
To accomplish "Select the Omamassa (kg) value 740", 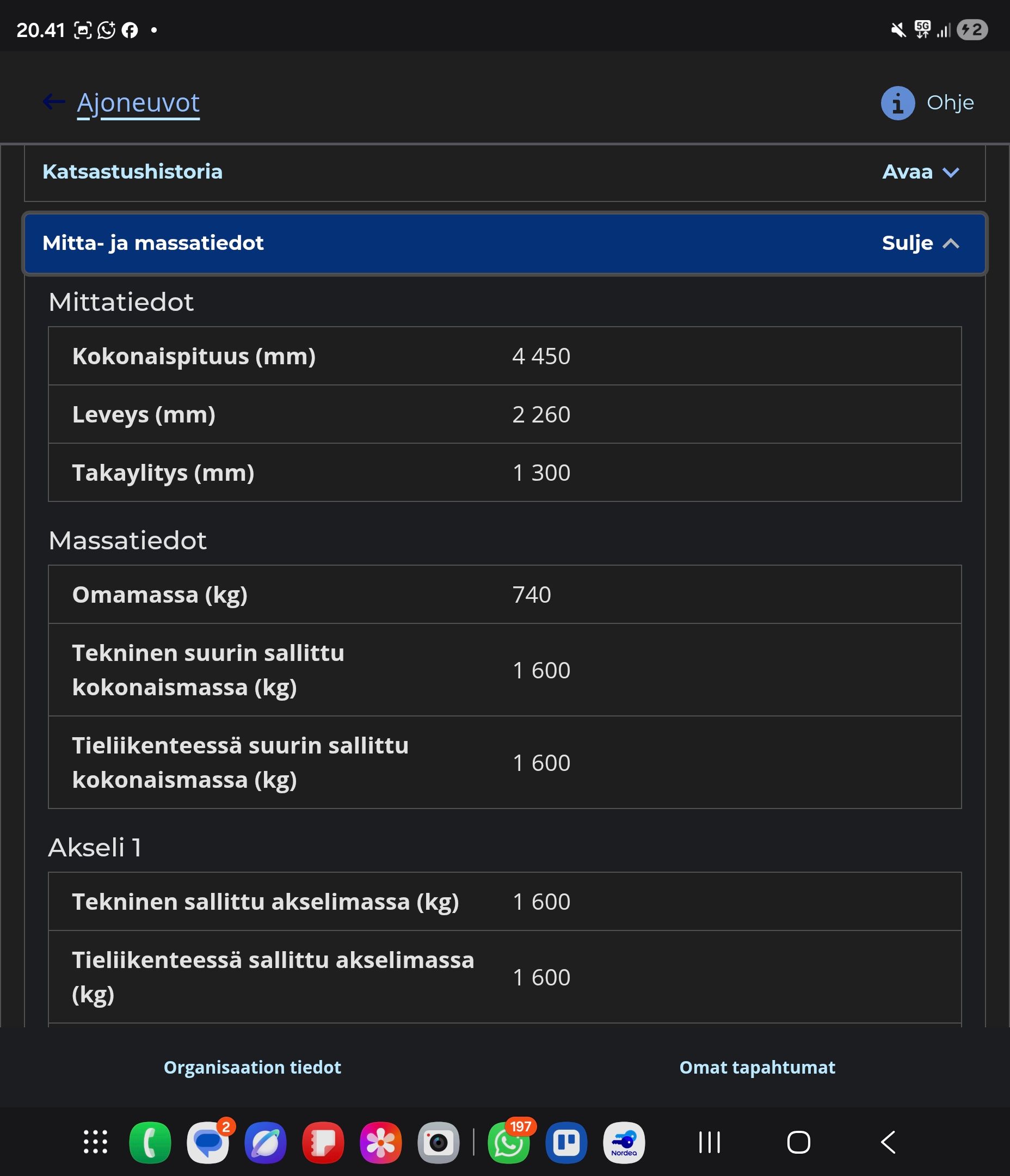I will (x=532, y=595).
